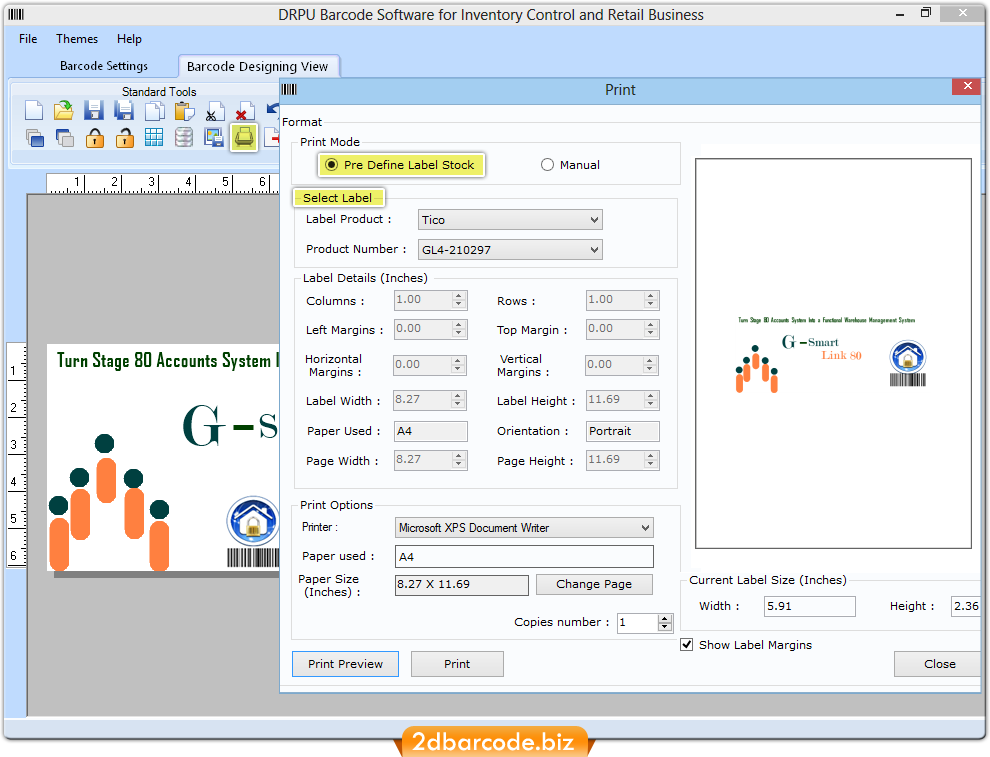Send object to back icon
990x757 pixels.
tap(64, 138)
